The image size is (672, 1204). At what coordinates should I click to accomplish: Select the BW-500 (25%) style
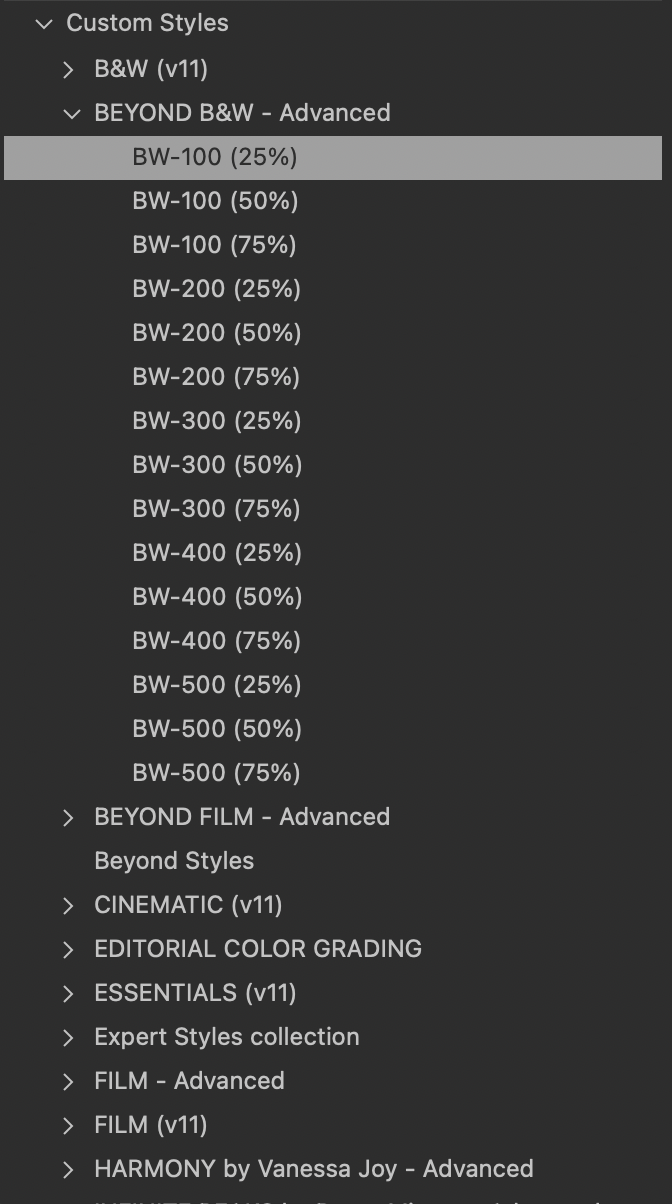(333, 685)
